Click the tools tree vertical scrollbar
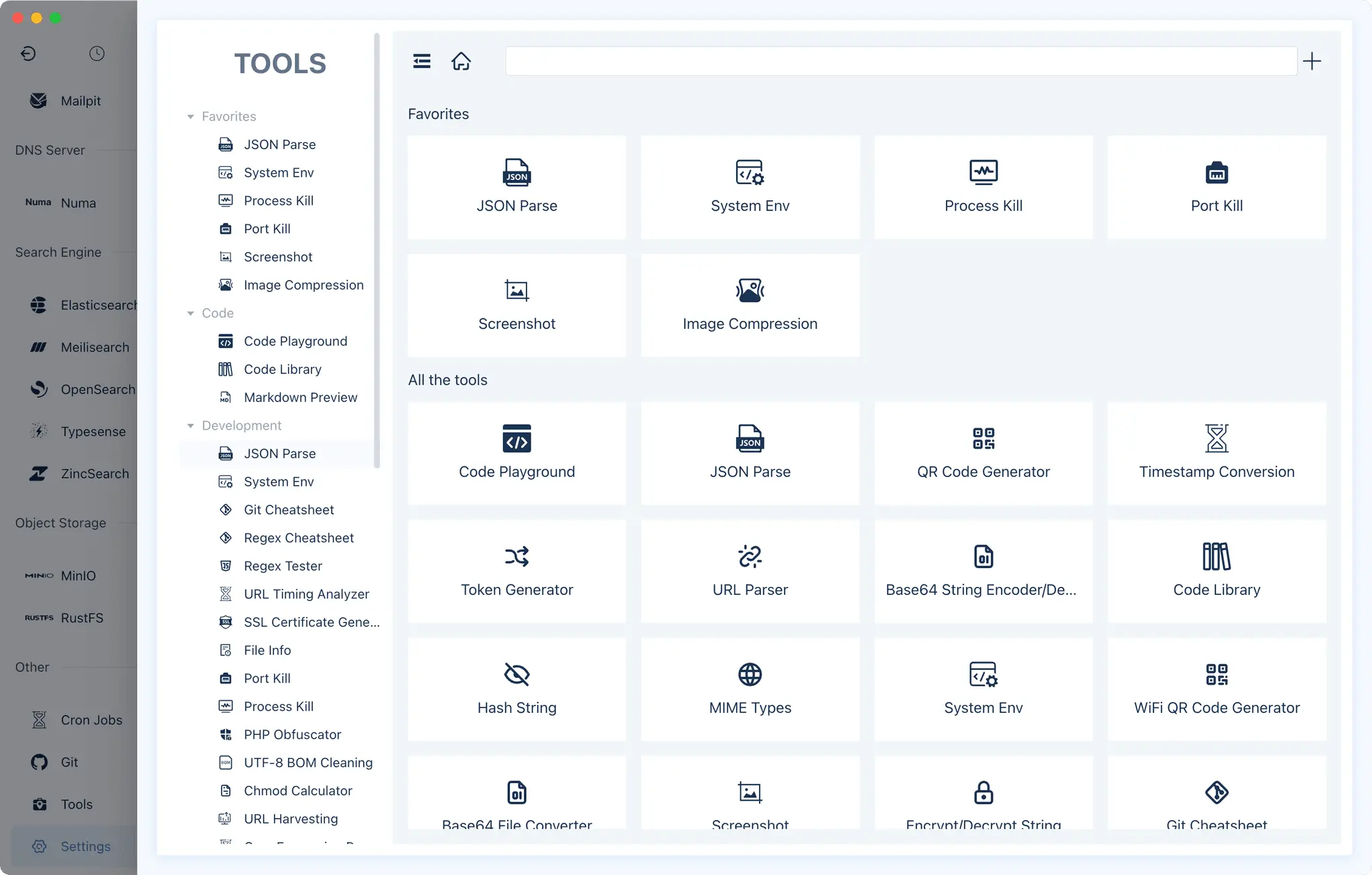 pyautogui.click(x=376, y=251)
